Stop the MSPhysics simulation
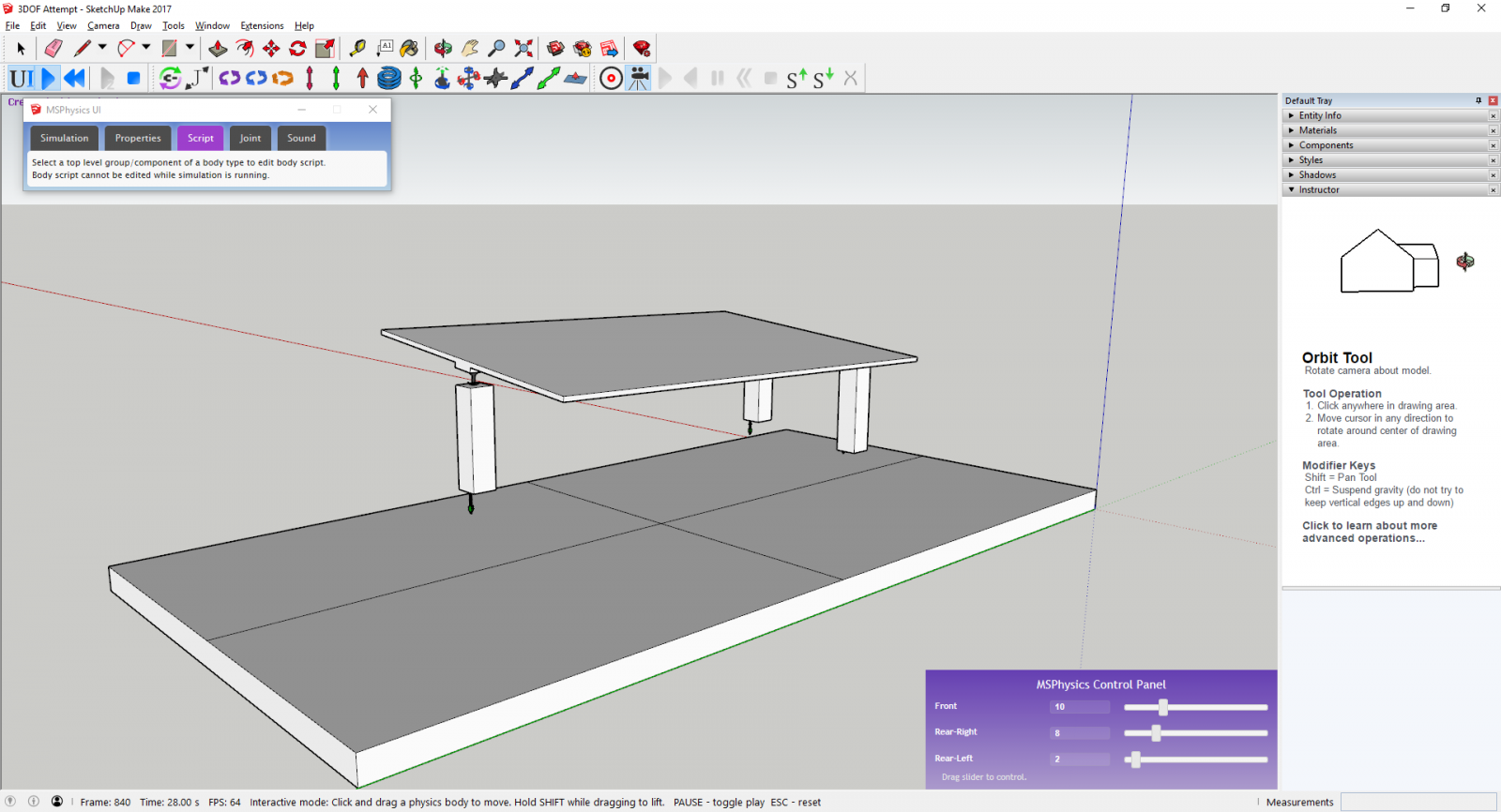 tap(134, 79)
